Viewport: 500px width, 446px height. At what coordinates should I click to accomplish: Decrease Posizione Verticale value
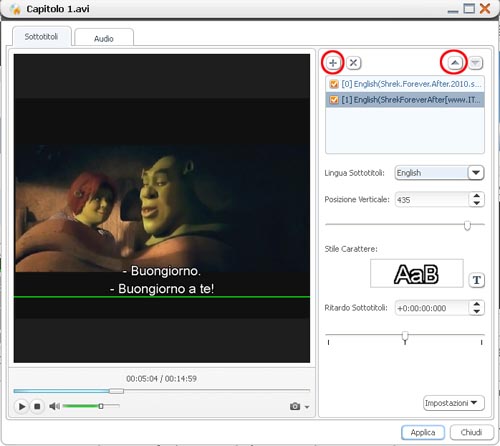(477, 203)
